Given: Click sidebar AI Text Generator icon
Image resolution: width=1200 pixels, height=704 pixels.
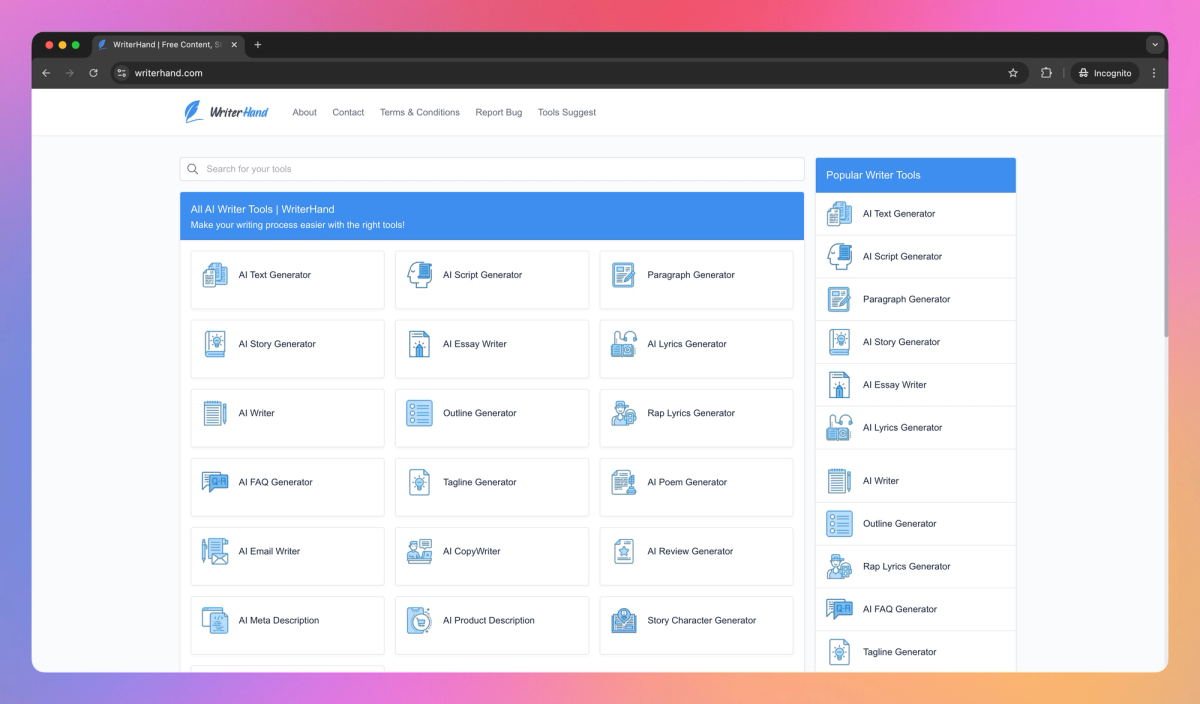Looking at the screenshot, I should (x=839, y=214).
